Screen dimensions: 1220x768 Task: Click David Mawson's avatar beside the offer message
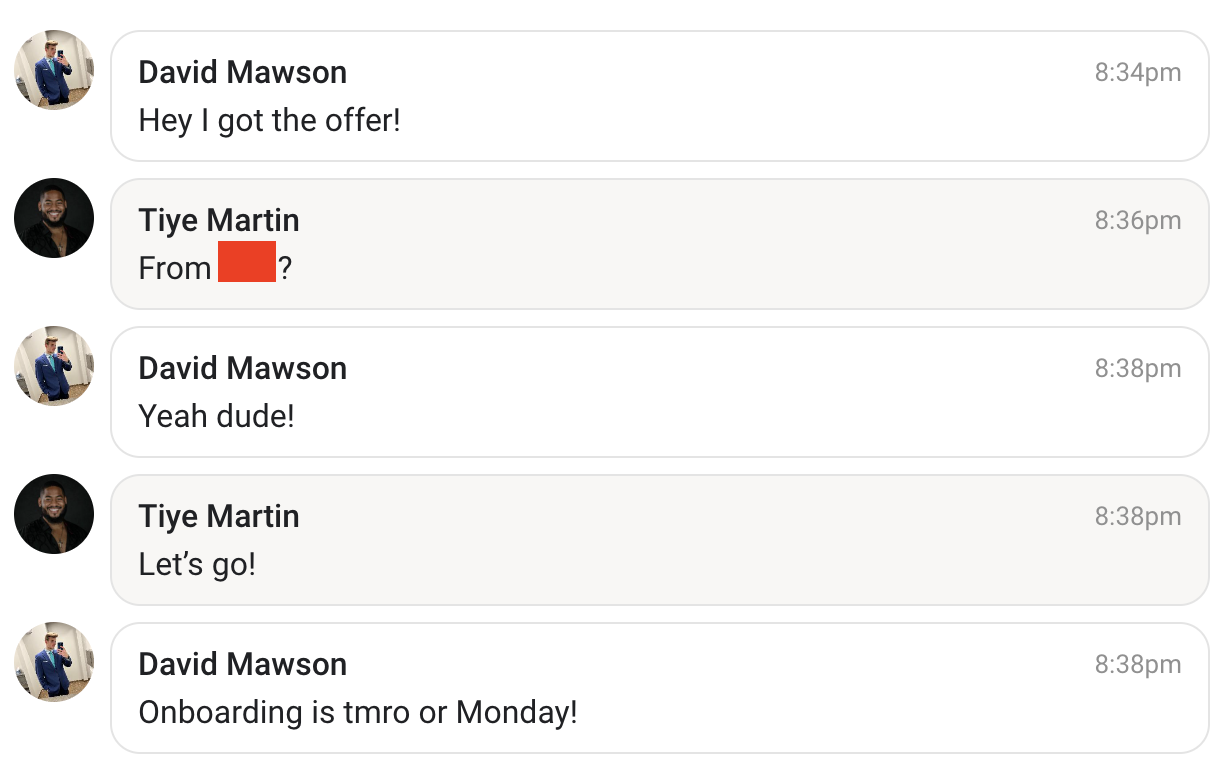point(54,70)
